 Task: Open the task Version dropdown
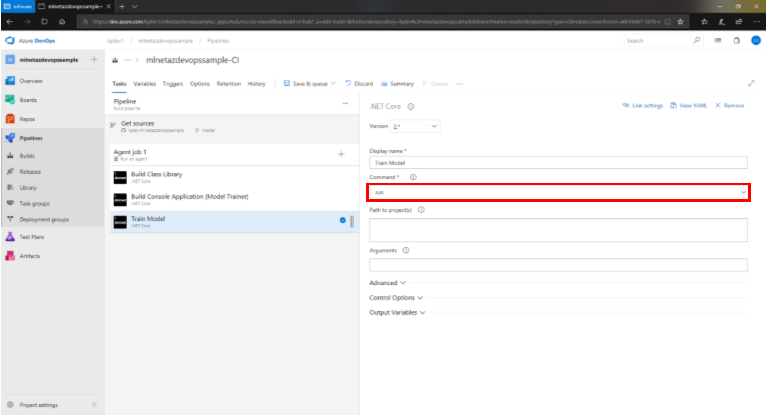tap(416, 127)
